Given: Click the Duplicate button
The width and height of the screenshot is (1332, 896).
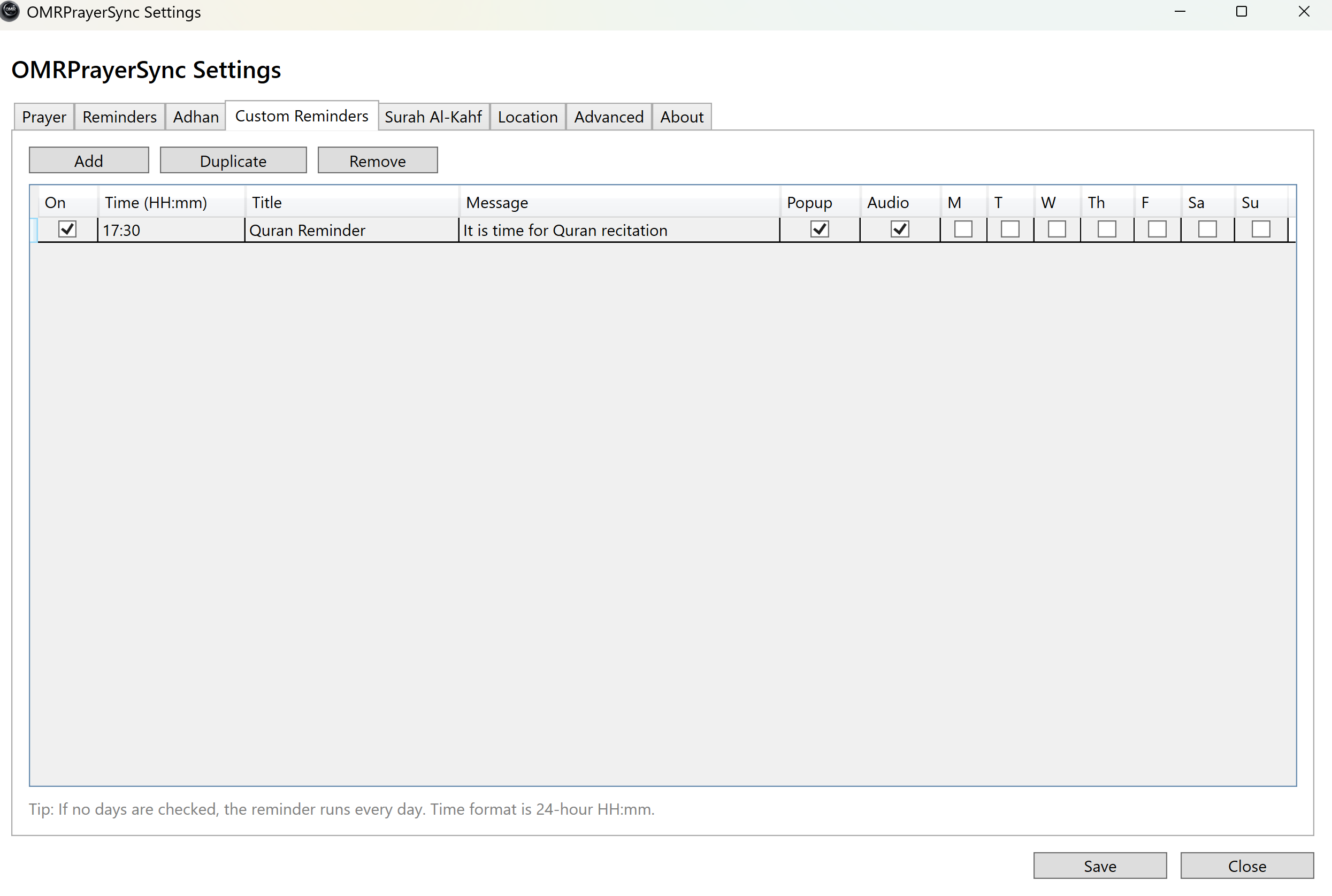Looking at the screenshot, I should (x=233, y=160).
